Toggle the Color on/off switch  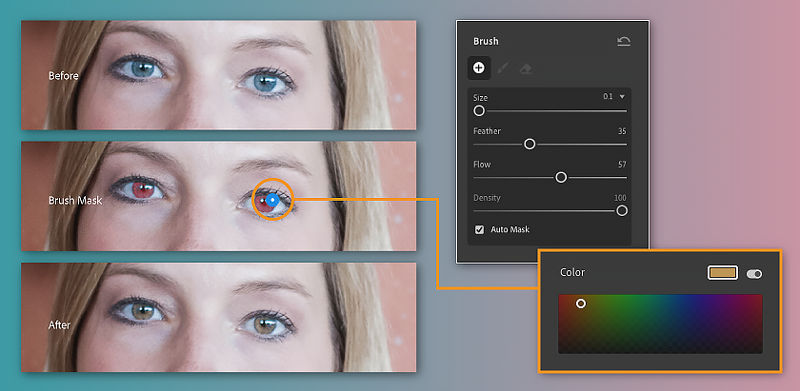[x=754, y=274]
